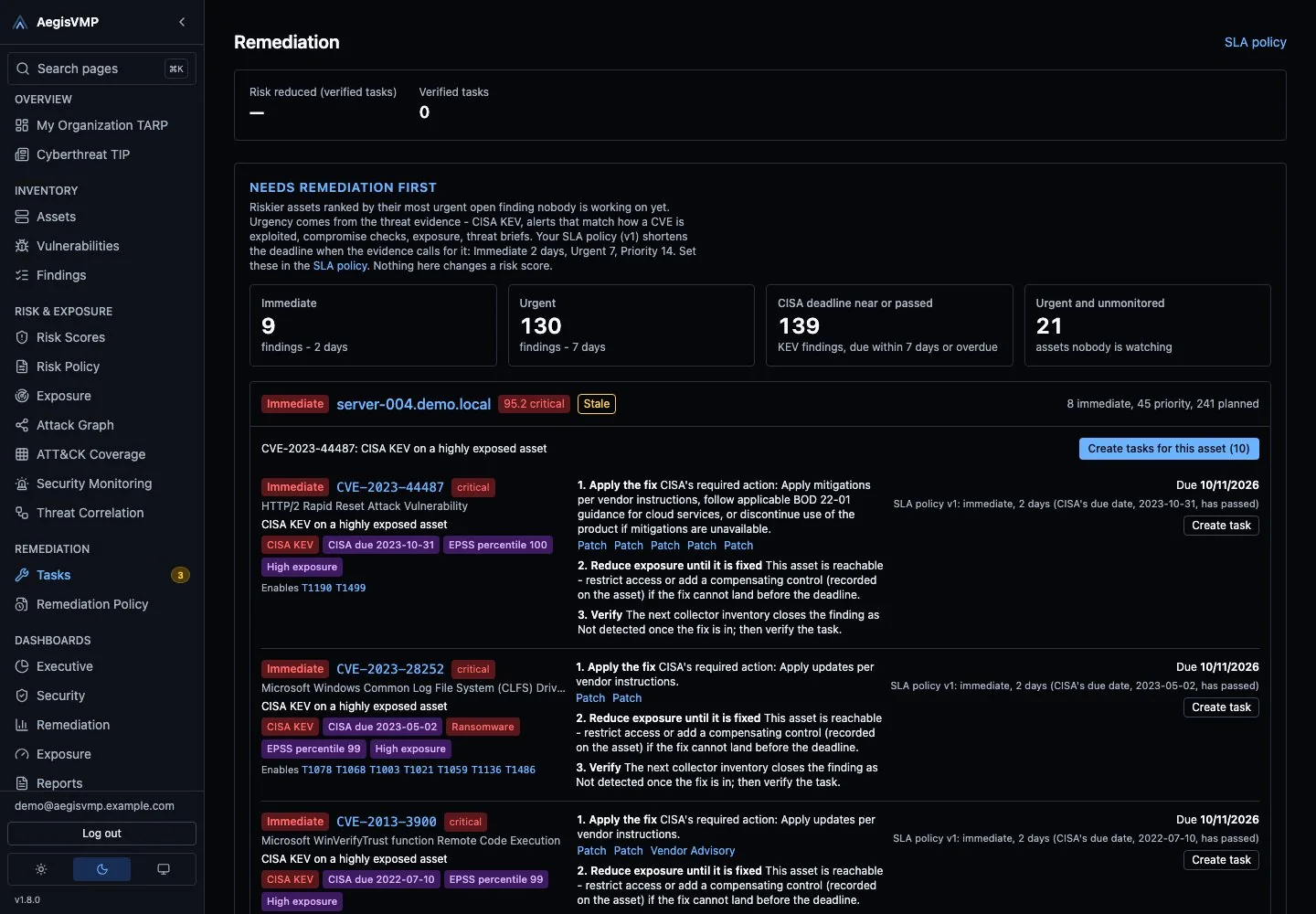Open the CVE-2023-44487 link
Screen dimensions: 1316x914
point(390,487)
